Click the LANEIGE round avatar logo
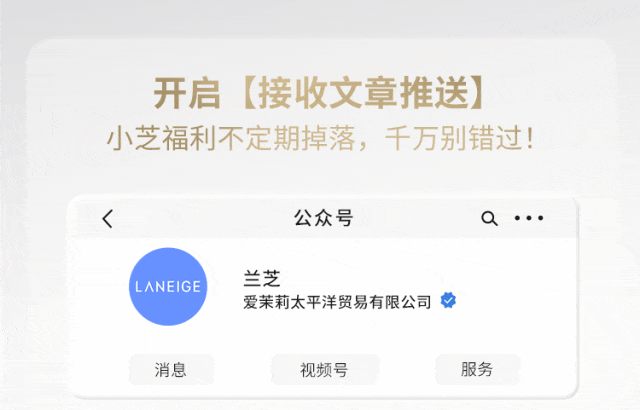 pos(168,286)
